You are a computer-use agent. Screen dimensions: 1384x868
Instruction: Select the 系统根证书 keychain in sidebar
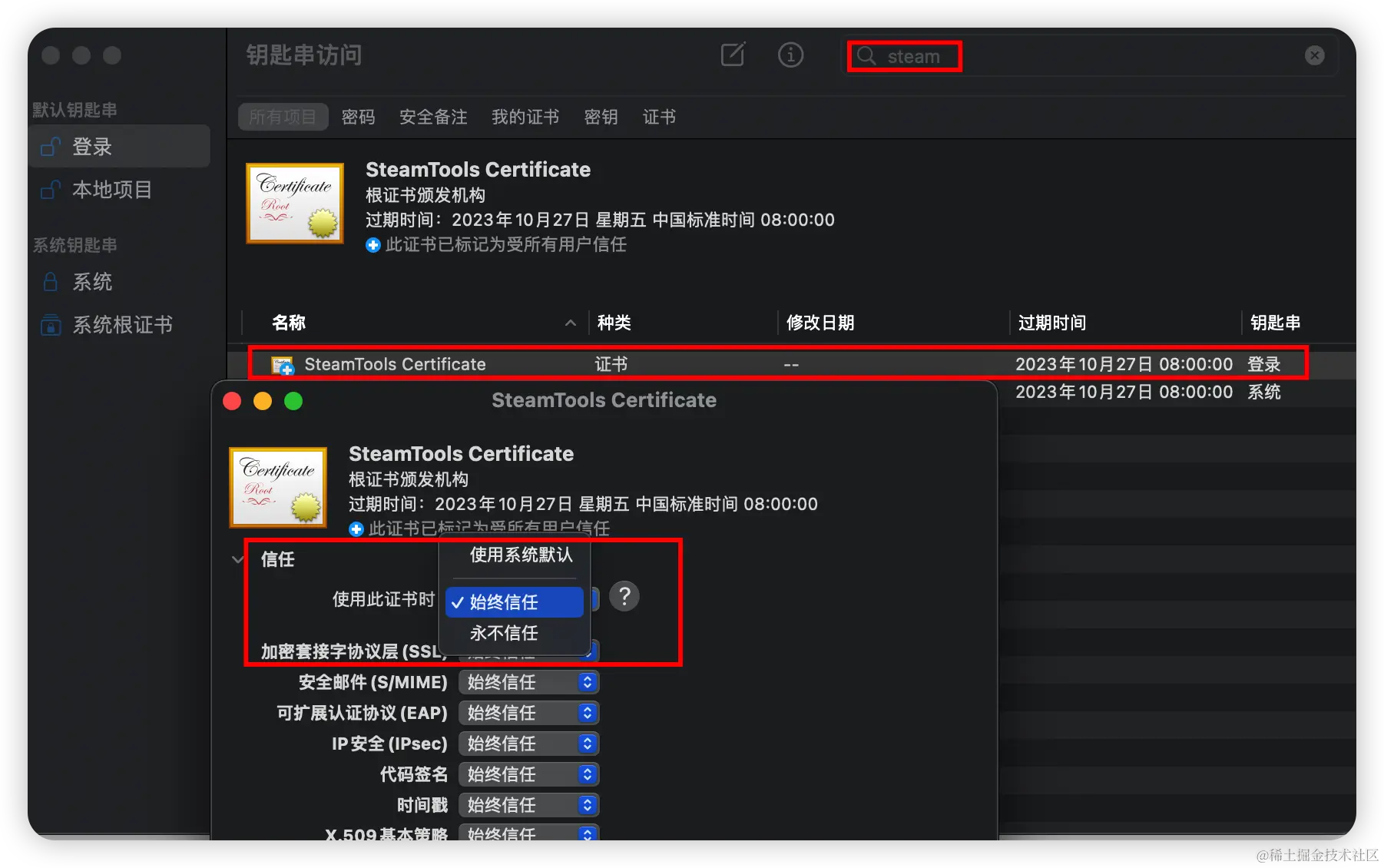coord(120,324)
